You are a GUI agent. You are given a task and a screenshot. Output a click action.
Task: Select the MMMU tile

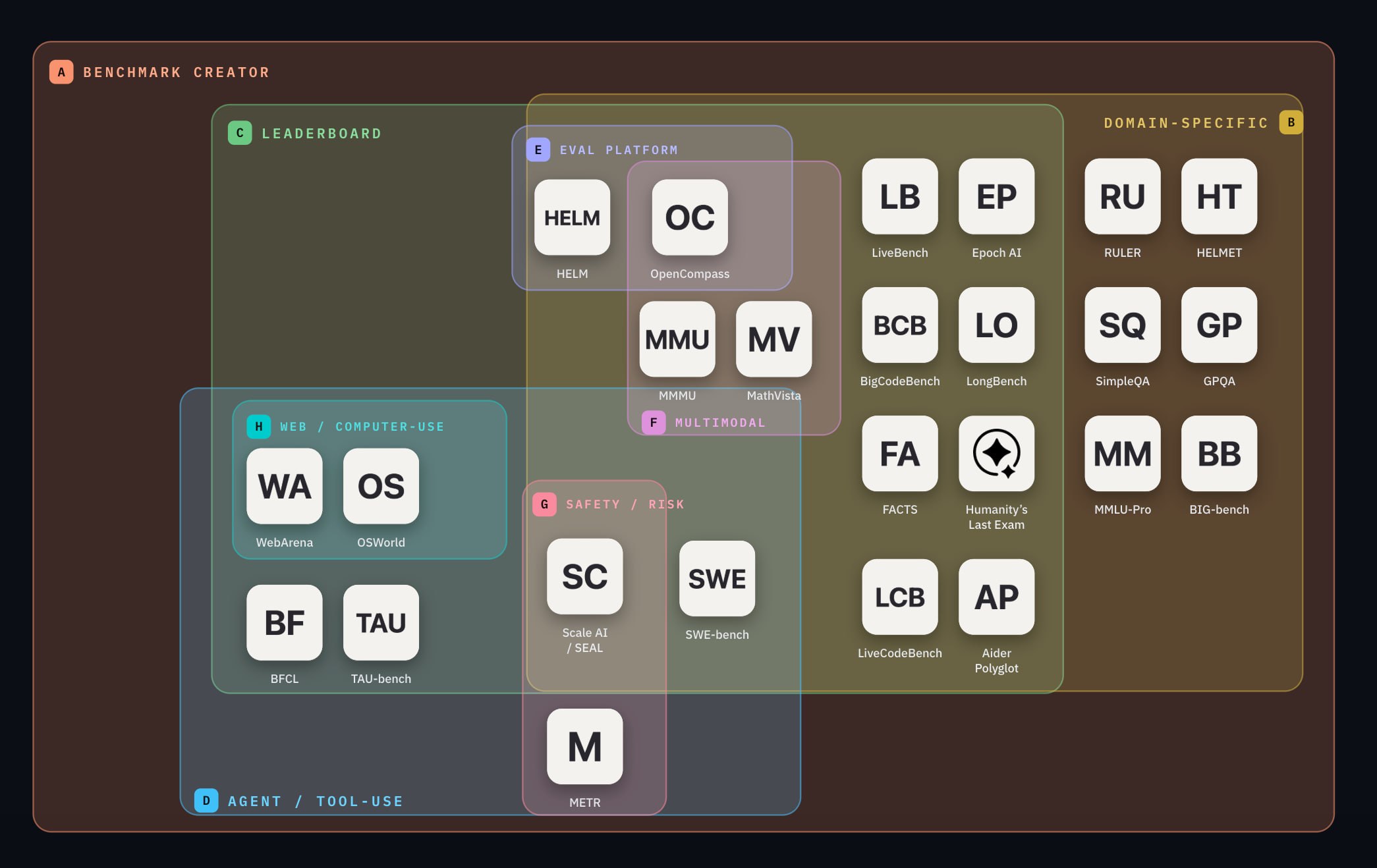(677, 339)
